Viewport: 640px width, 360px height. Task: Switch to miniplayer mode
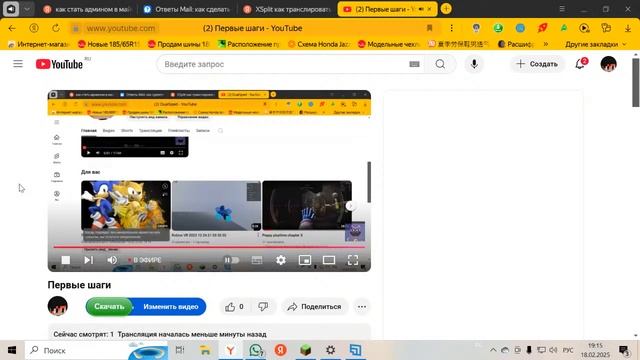click(305, 260)
